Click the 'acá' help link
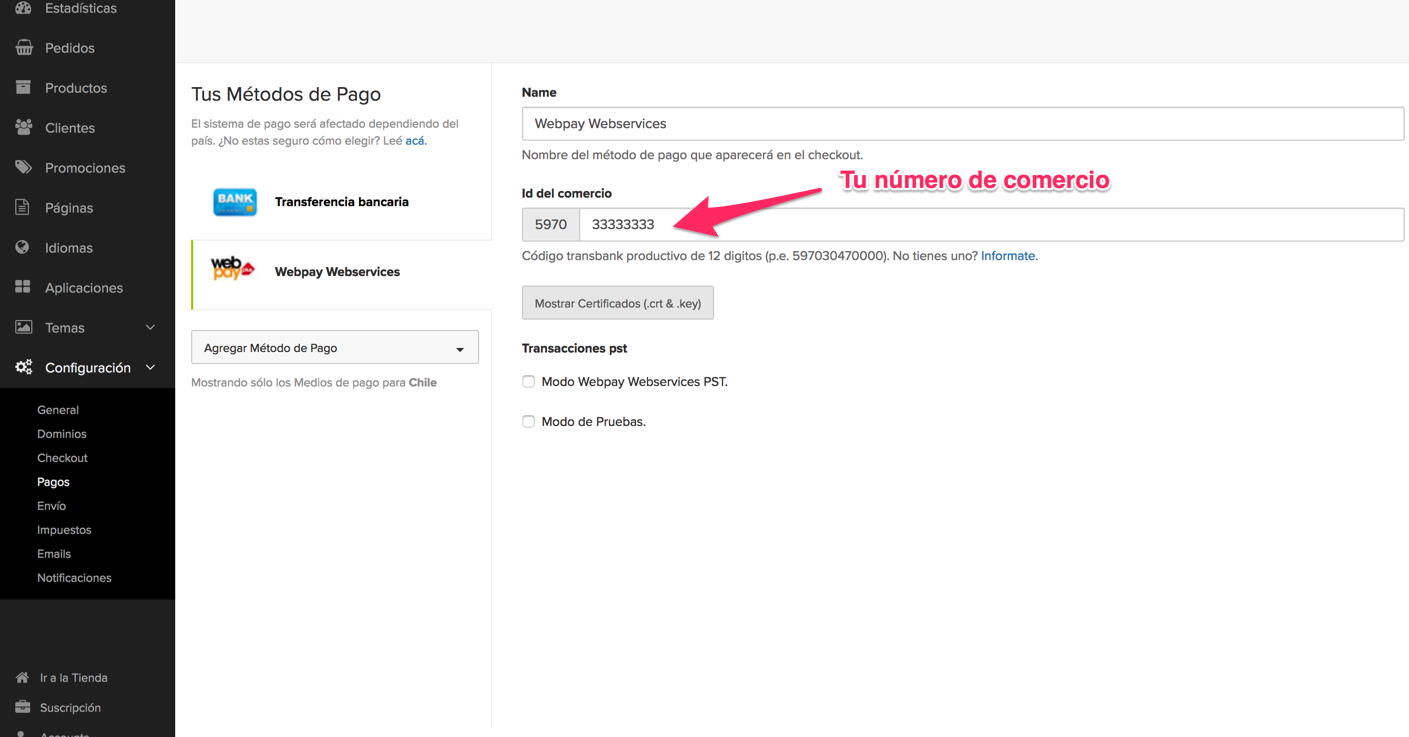The width and height of the screenshot is (1409, 737). 415,141
